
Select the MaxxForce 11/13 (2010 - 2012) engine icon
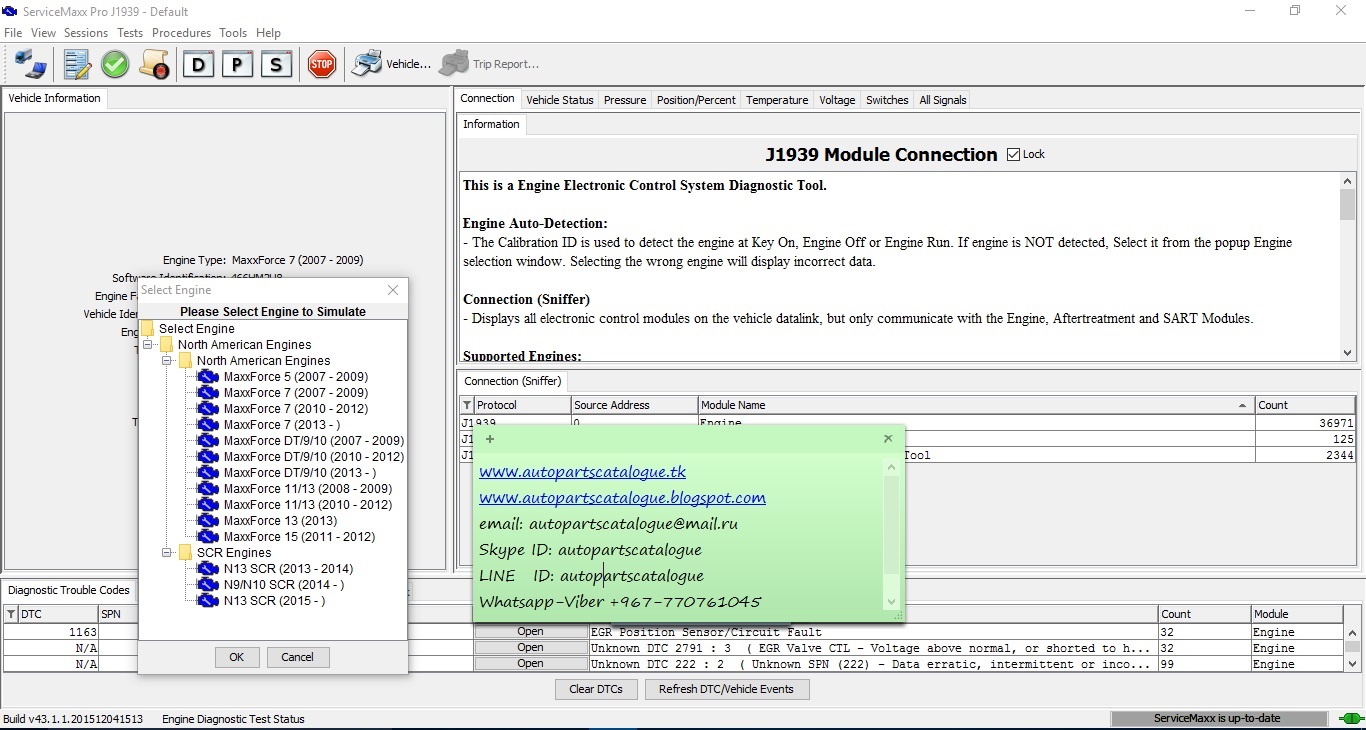coord(208,505)
